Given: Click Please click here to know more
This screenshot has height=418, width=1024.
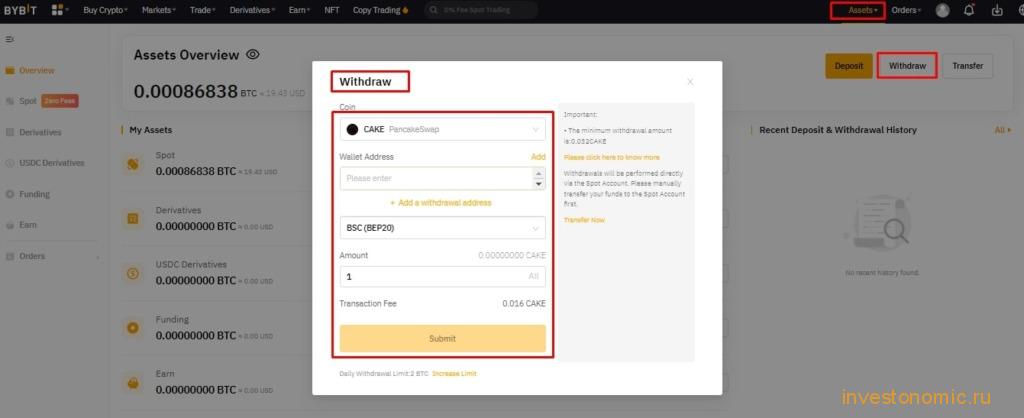Looking at the screenshot, I should tap(611, 157).
